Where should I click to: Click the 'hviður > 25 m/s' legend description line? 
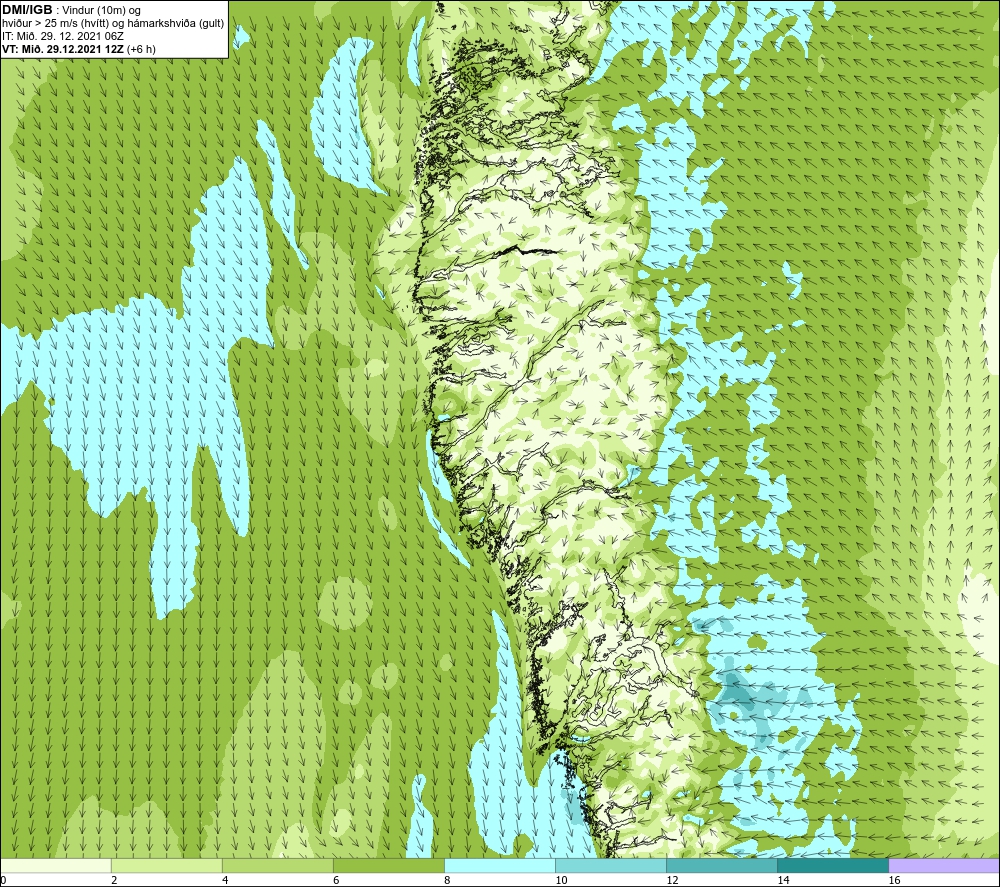tap(113, 24)
